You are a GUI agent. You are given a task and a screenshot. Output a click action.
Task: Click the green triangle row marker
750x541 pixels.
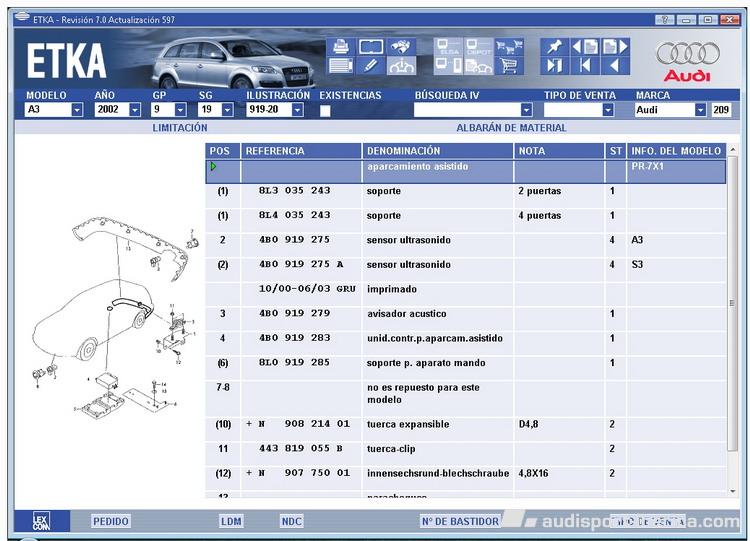tap(213, 166)
